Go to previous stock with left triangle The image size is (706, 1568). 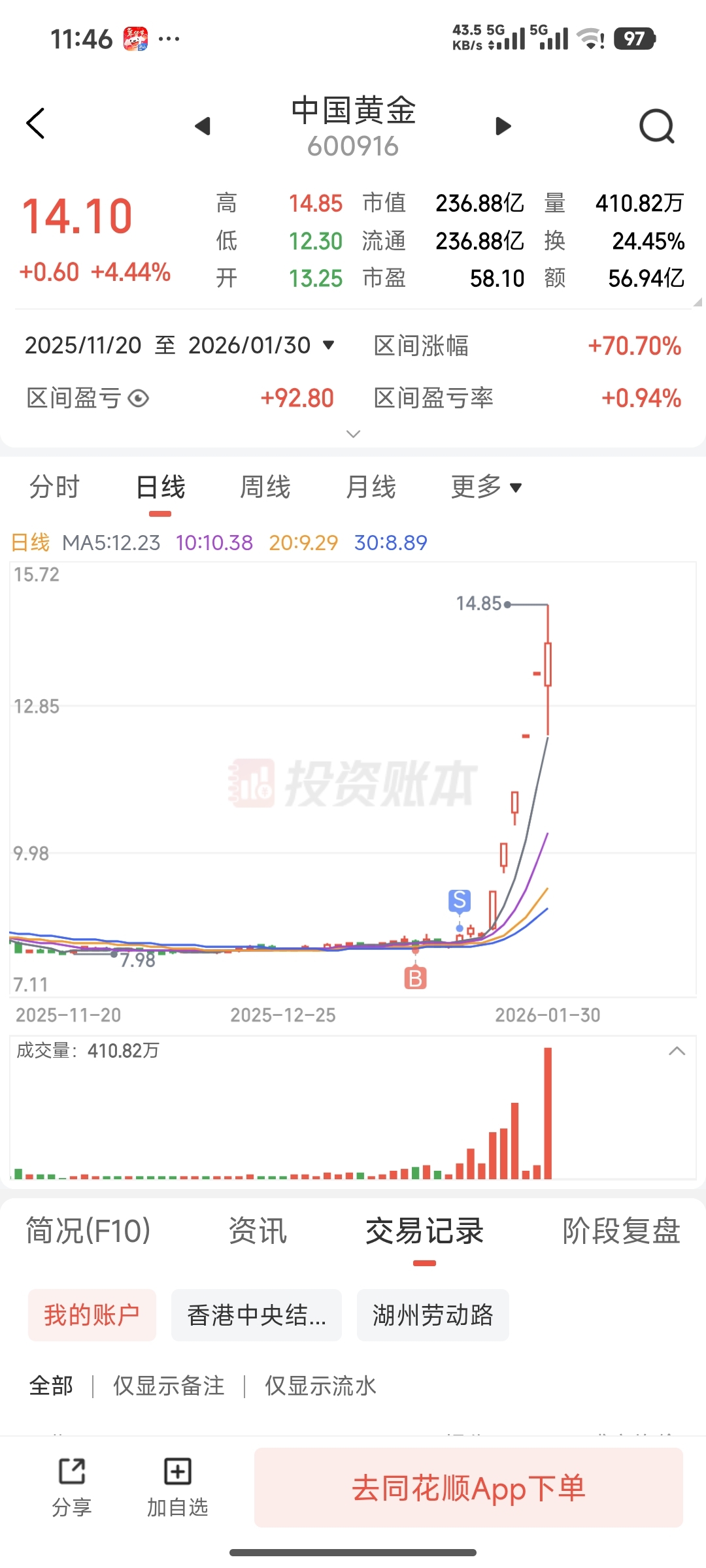coord(203,125)
